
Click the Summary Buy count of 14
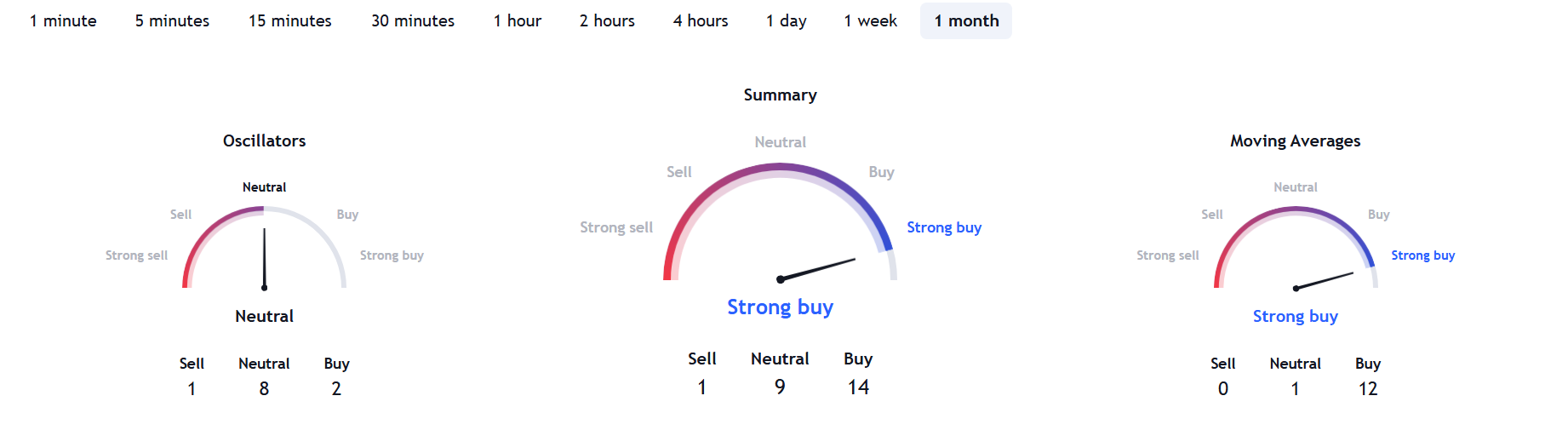858,387
